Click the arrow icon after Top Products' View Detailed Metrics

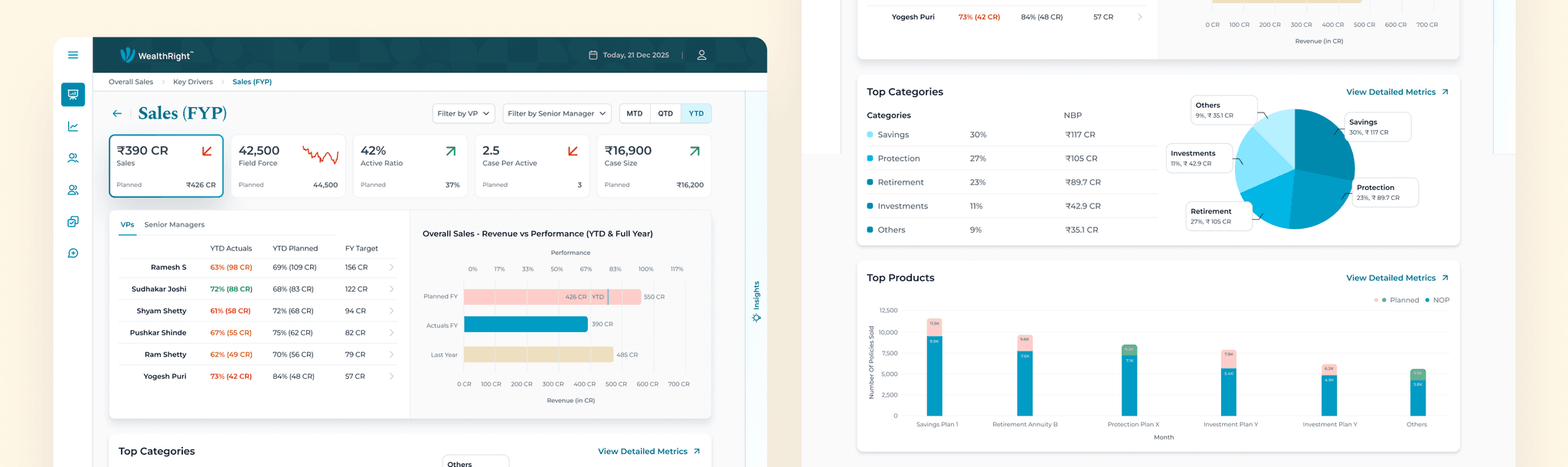click(x=1445, y=278)
